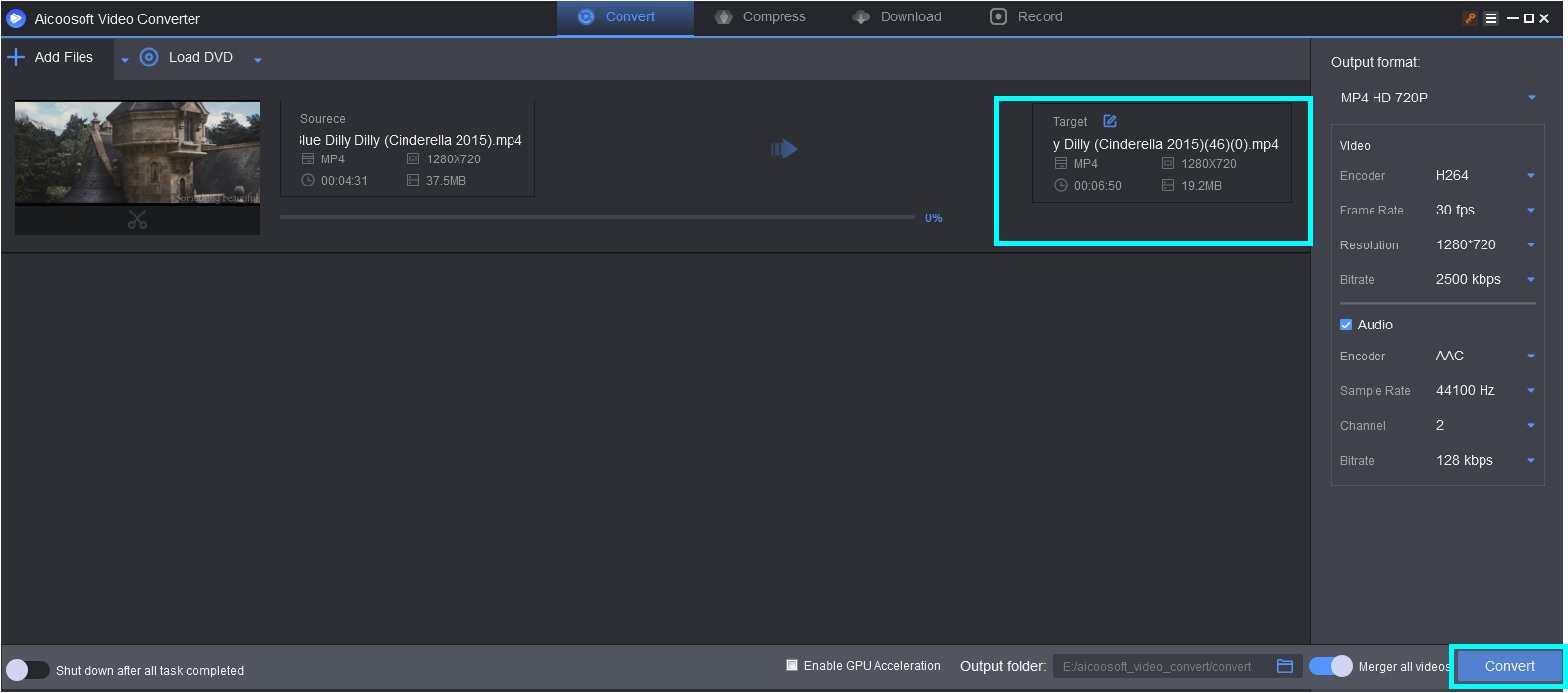The image size is (1568, 693).
Task: Open the 2500 kbps video bitrate dropdown
Action: [x=1485, y=280]
